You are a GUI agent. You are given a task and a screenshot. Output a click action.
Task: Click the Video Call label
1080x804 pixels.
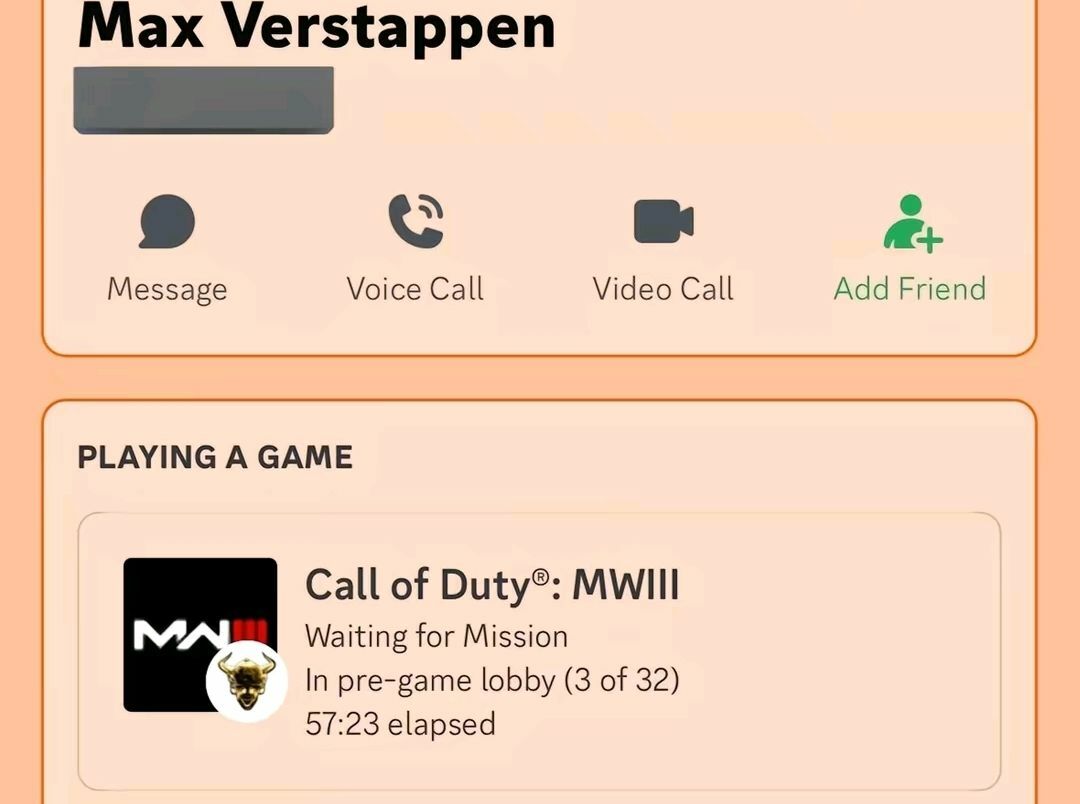(663, 289)
